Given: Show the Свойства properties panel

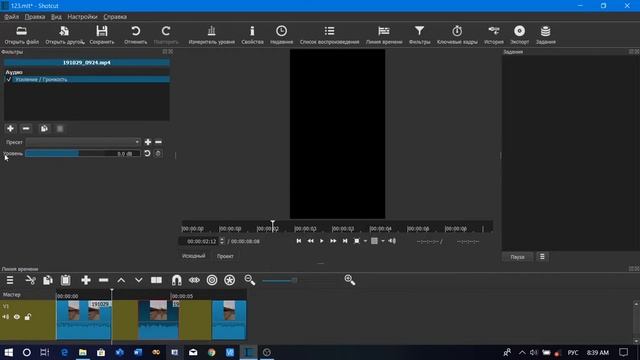Looking at the screenshot, I should [252, 35].
